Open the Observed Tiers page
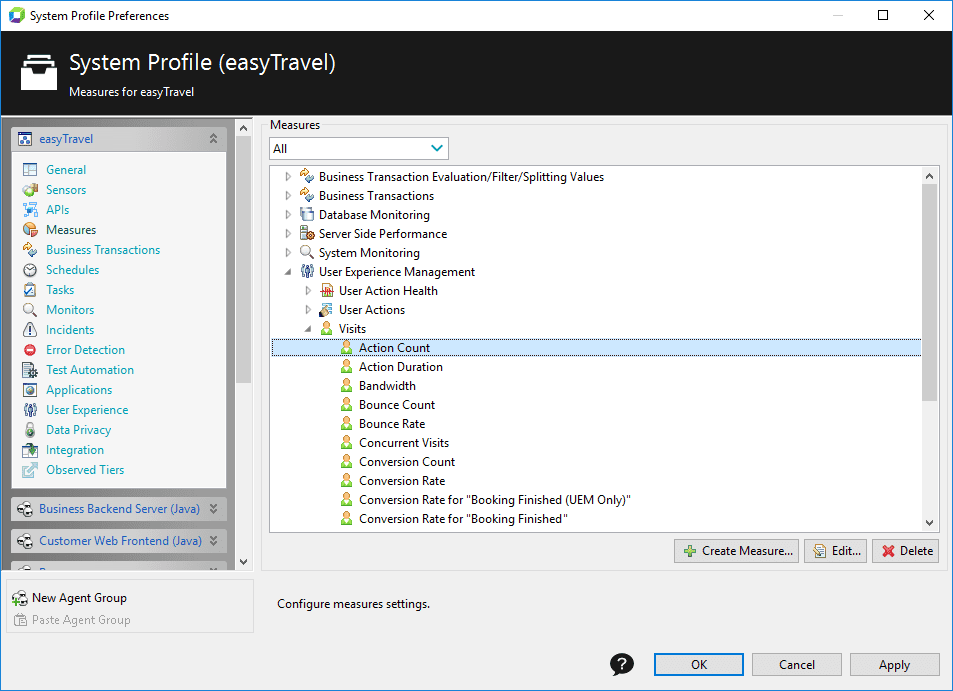The height and width of the screenshot is (691, 953). point(85,470)
